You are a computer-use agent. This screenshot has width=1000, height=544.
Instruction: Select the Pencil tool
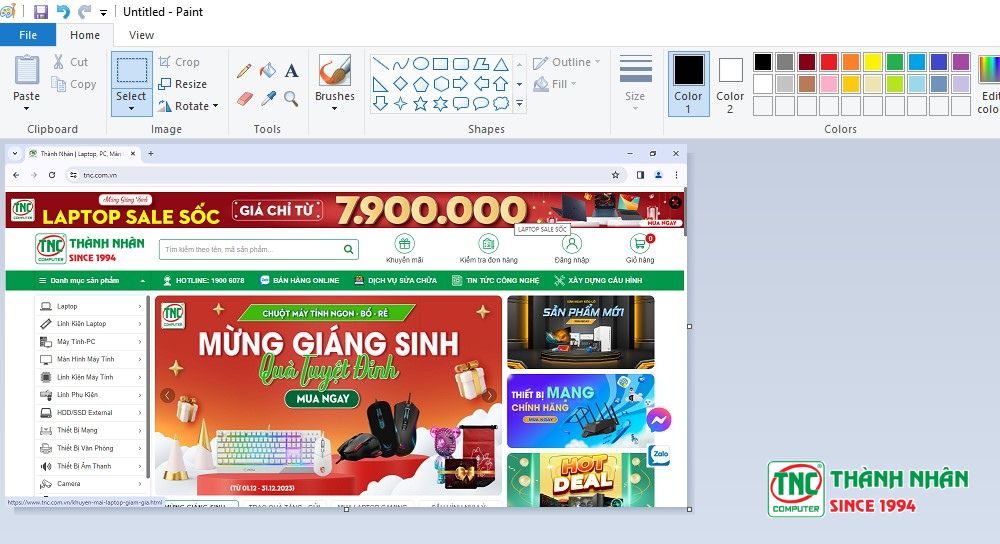[x=244, y=70]
